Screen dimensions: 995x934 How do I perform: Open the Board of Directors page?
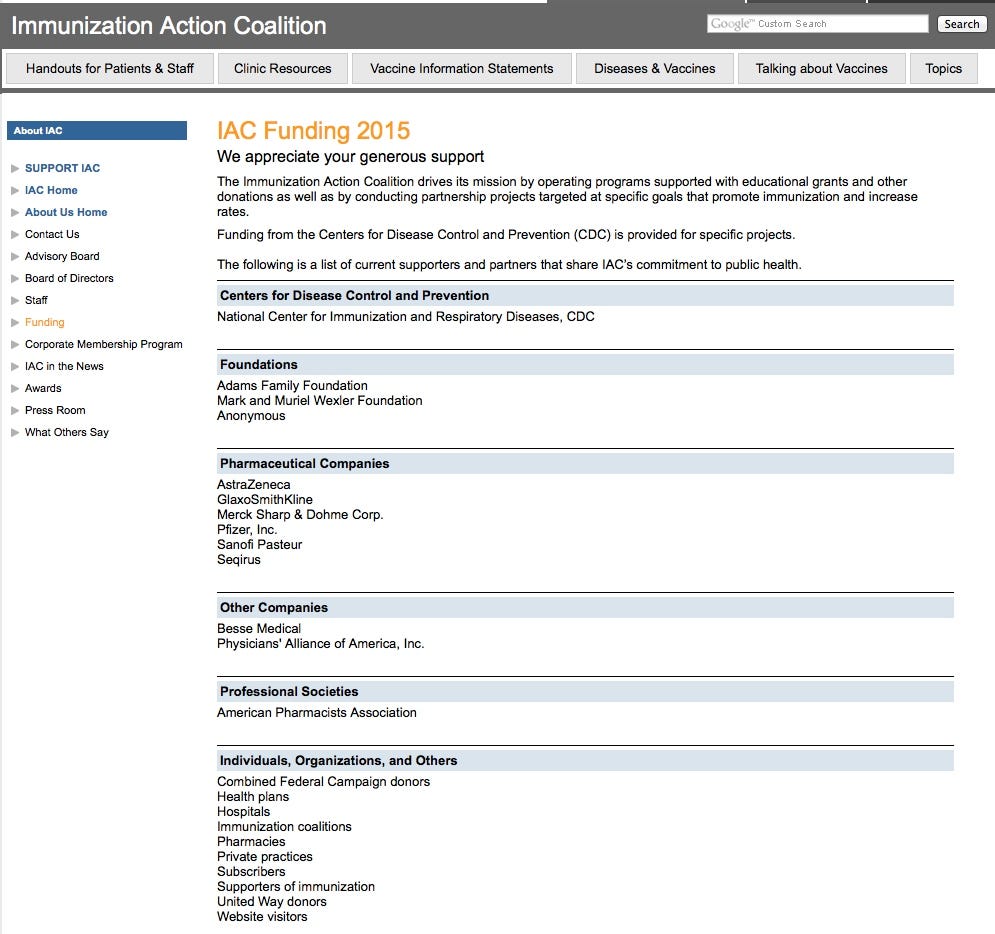(69, 279)
